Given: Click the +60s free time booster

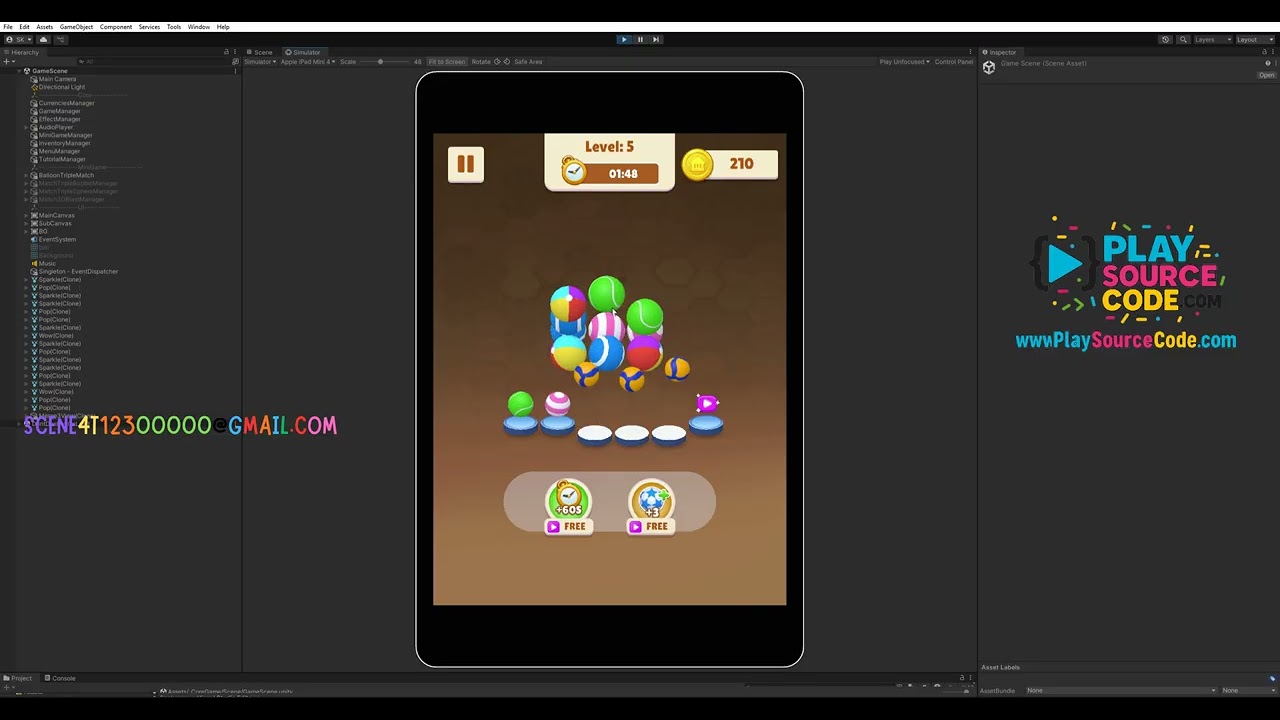Looking at the screenshot, I should (568, 507).
